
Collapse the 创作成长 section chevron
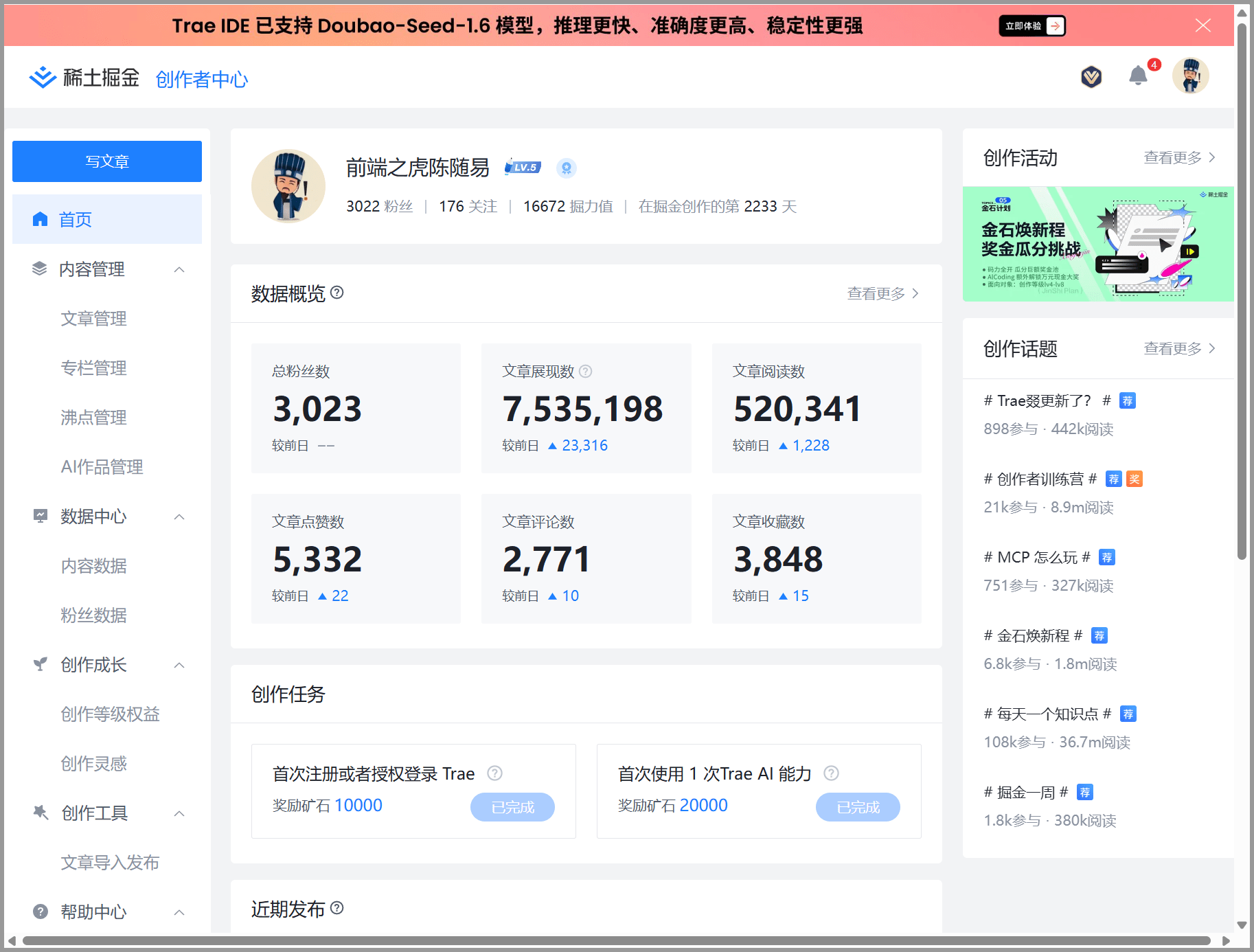[179, 665]
